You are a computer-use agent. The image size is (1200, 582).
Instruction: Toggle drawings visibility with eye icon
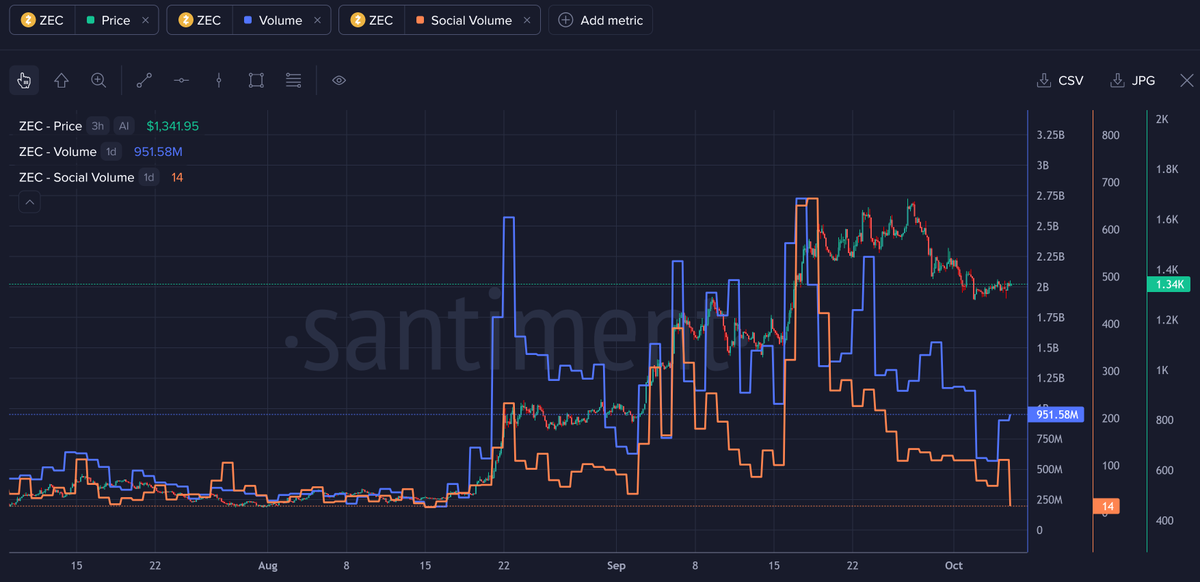pos(339,80)
